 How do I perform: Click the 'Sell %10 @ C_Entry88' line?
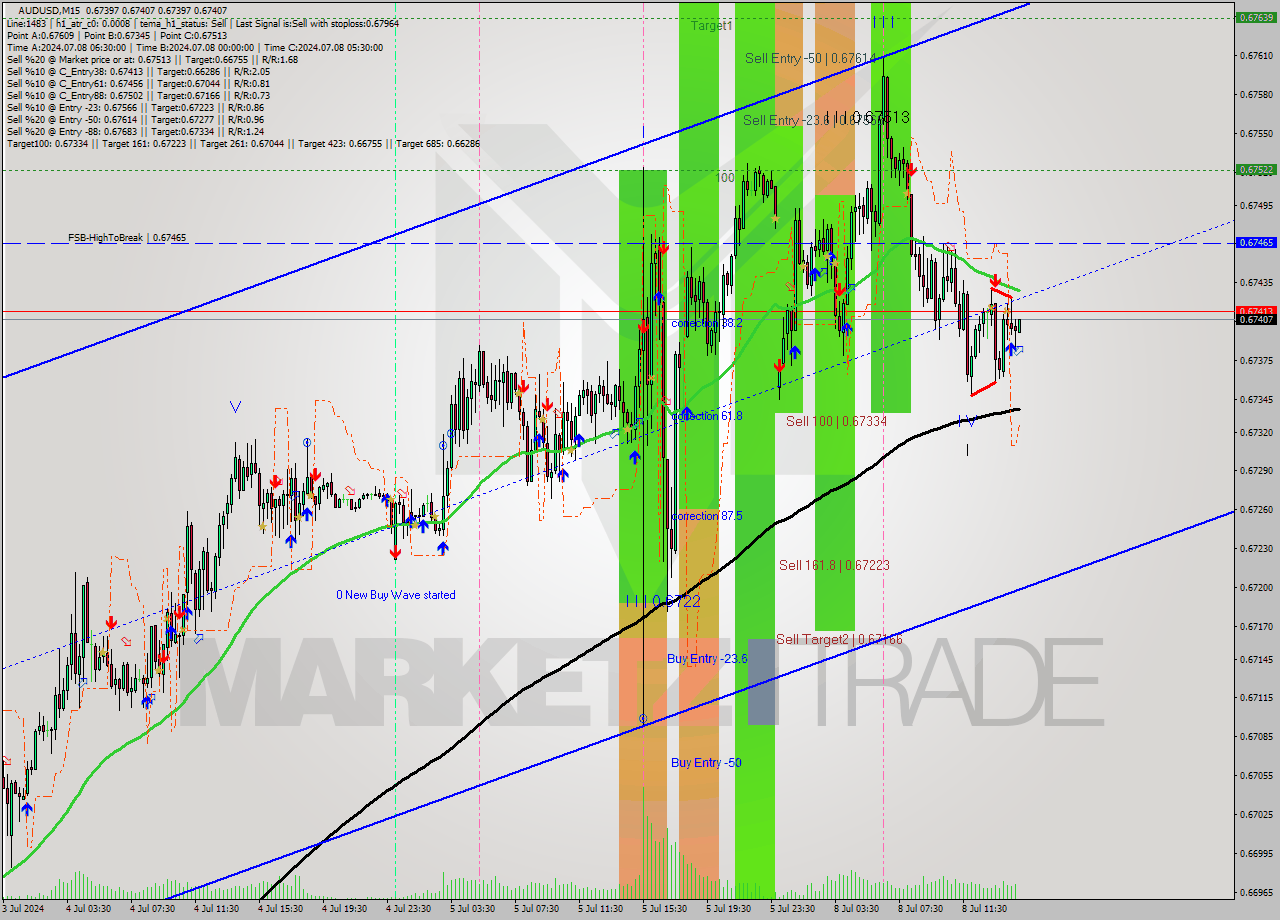click(138, 95)
